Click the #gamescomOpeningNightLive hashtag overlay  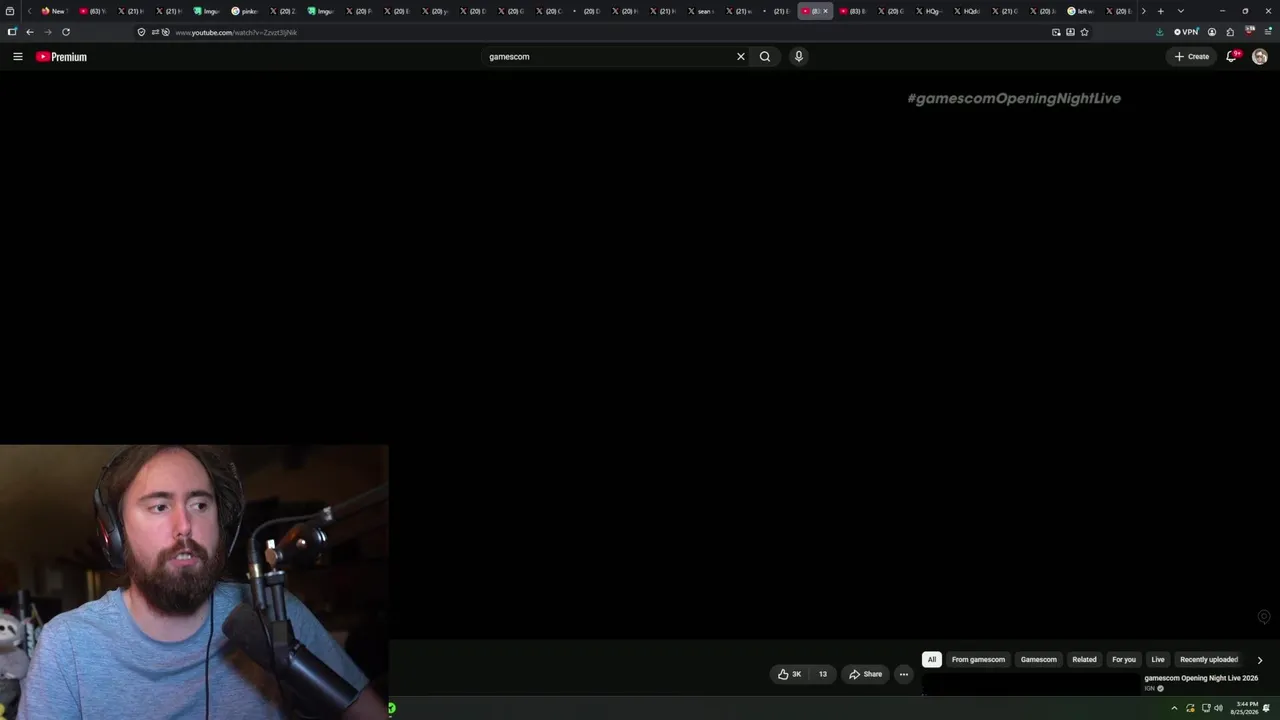click(x=1014, y=98)
